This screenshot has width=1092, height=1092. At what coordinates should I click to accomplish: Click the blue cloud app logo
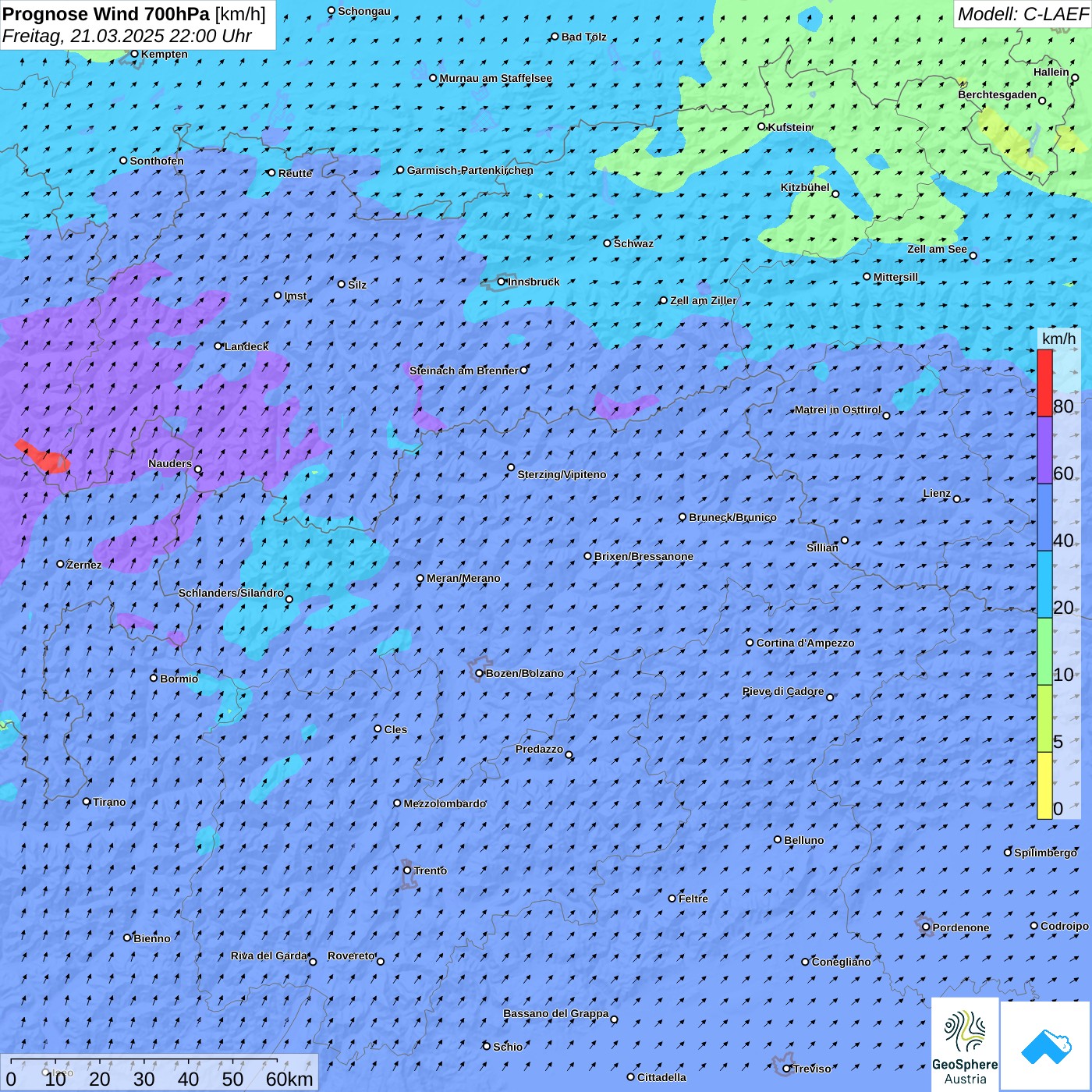[1045, 1046]
